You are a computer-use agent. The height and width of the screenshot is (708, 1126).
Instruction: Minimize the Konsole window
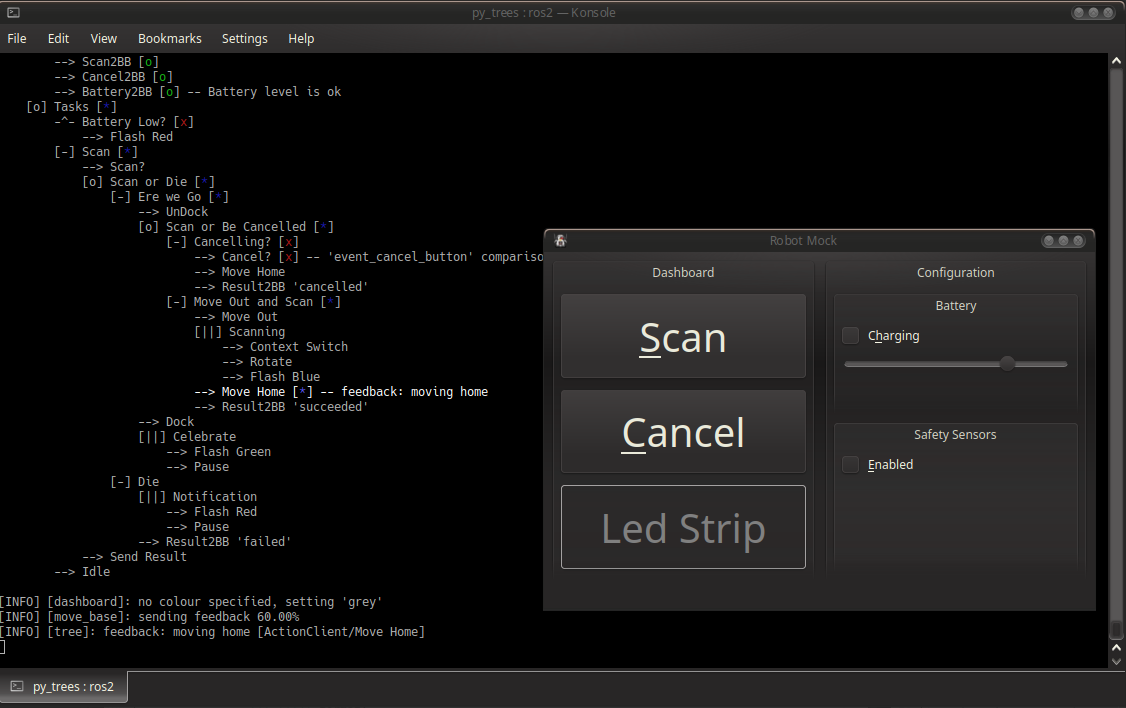click(1079, 12)
